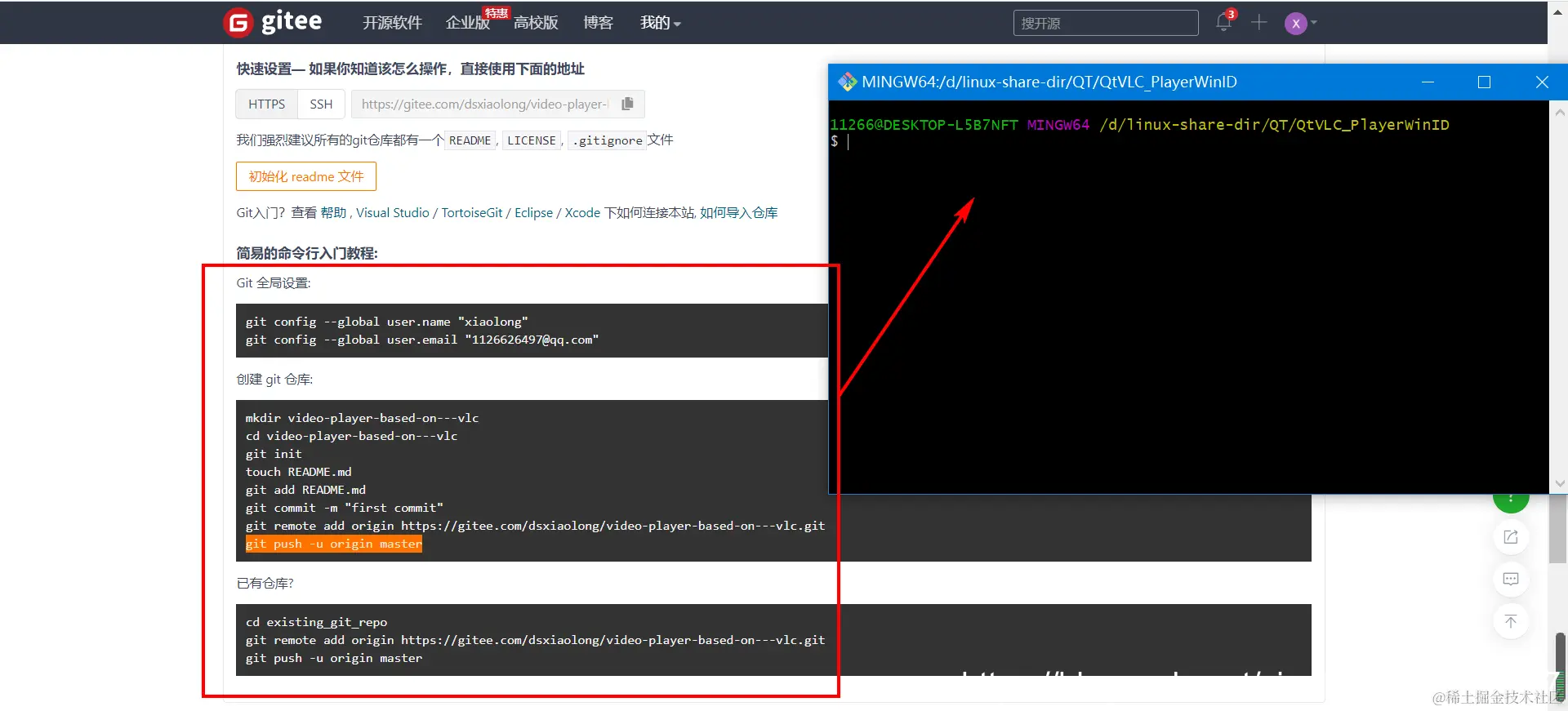Click the terminal scrollbar down arrow
Viewport: 1568px width, 711px height.
1560,483
